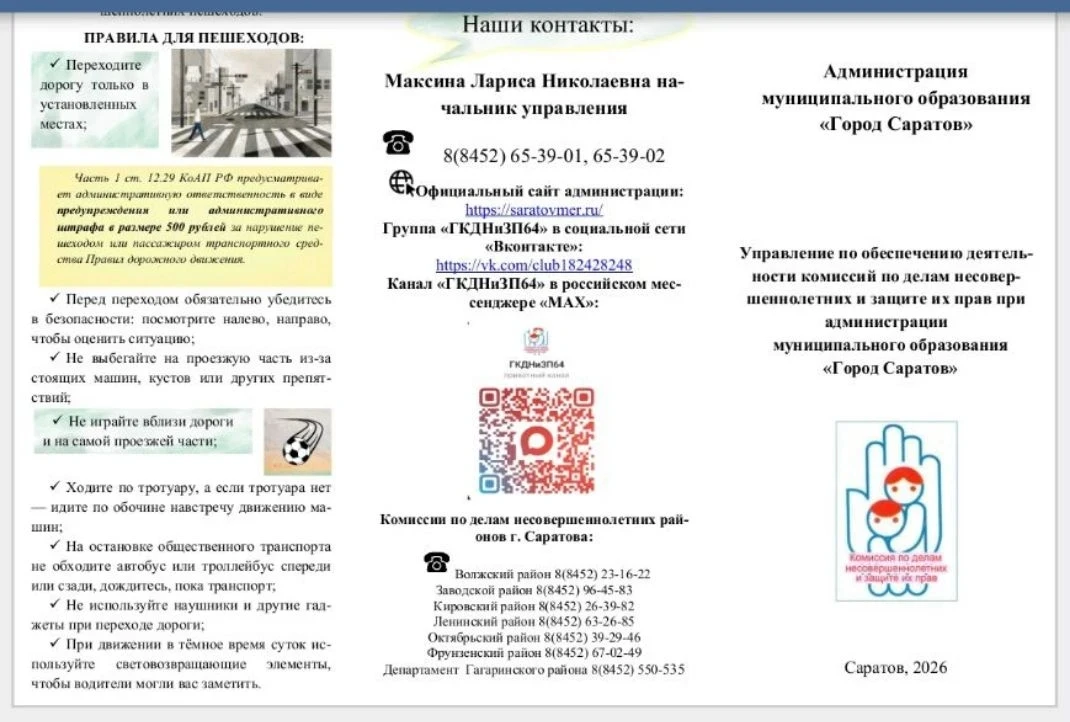
Task: Click the rule "Не выбегайте на проезжую часть"
Action: [181, 377]
